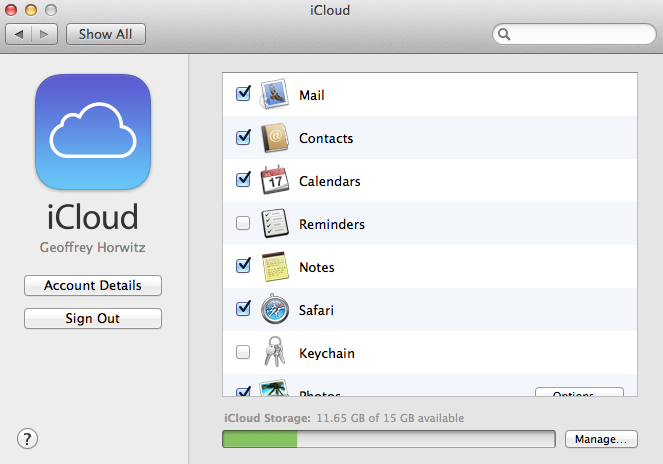Screen dimensions: 663x464
Task: Click the Contacts label text
Action: (326, 138)
